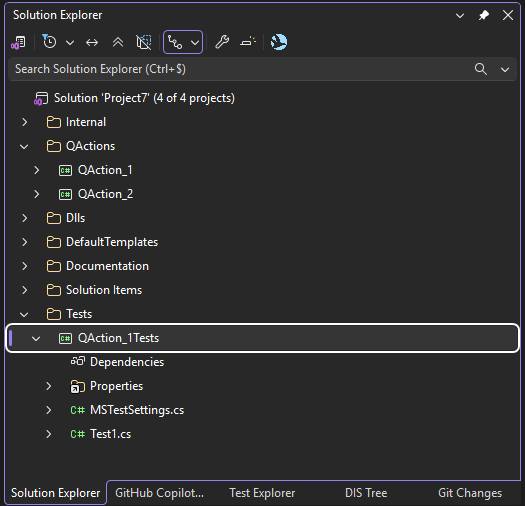
Task: Expand the Properties node
Action: [49, 386]
